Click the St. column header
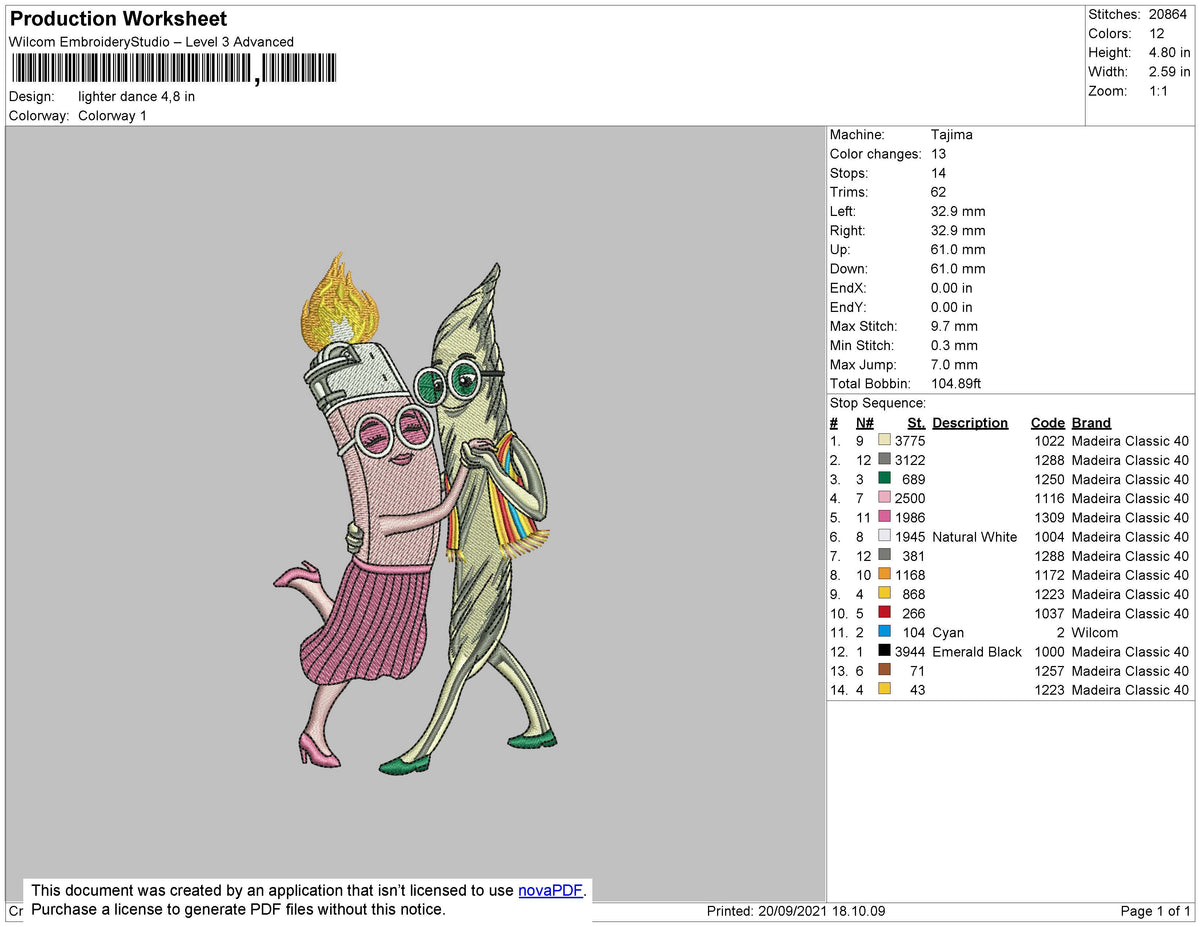1200x927 pixels. (916, 423)
